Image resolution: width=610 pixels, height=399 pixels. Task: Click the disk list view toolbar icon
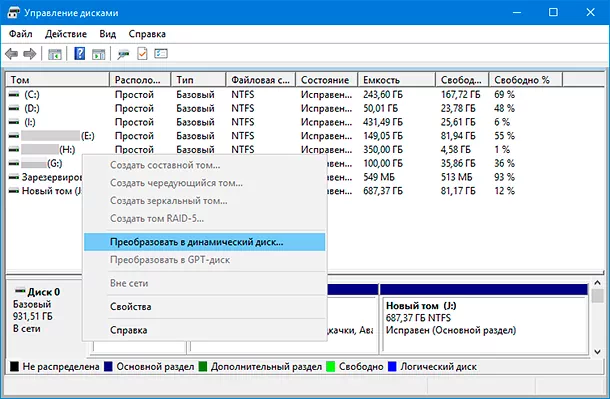pyautogui.click(x=161, y=54)
